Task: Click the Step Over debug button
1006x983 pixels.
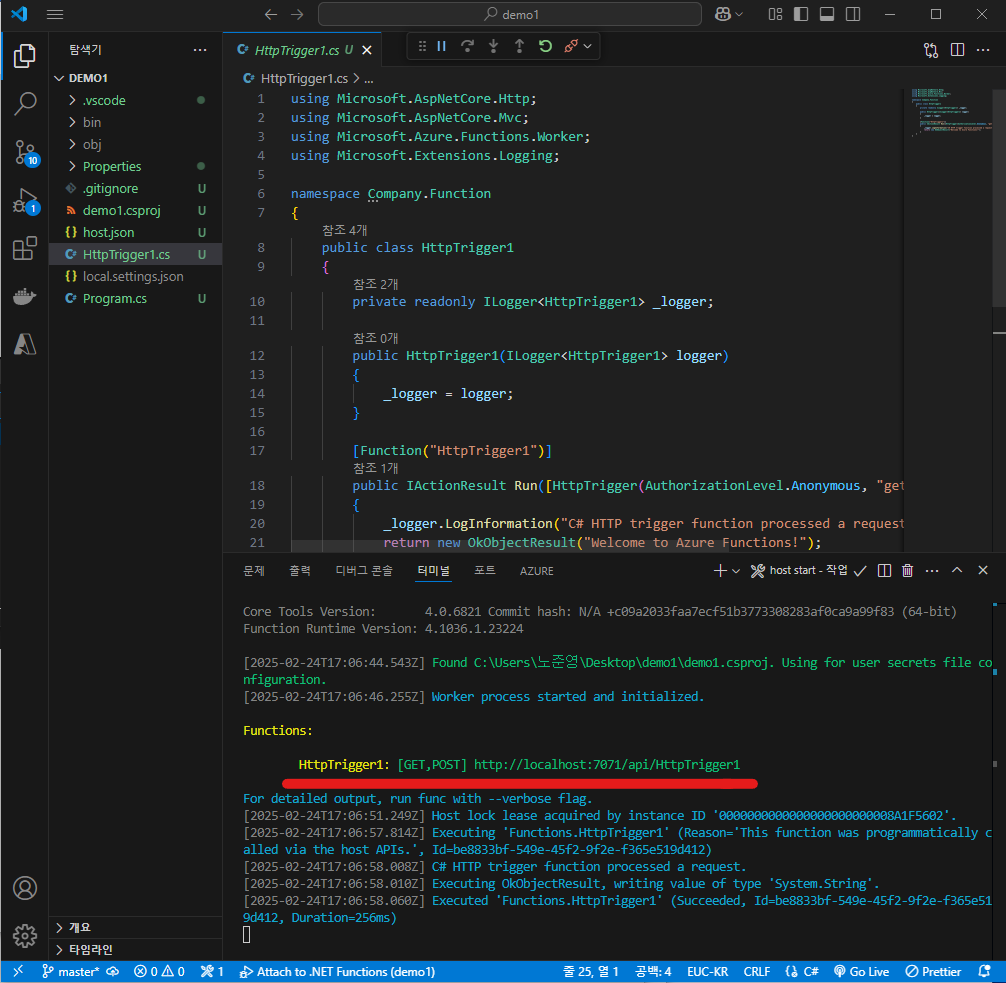Action: [467, 46]
